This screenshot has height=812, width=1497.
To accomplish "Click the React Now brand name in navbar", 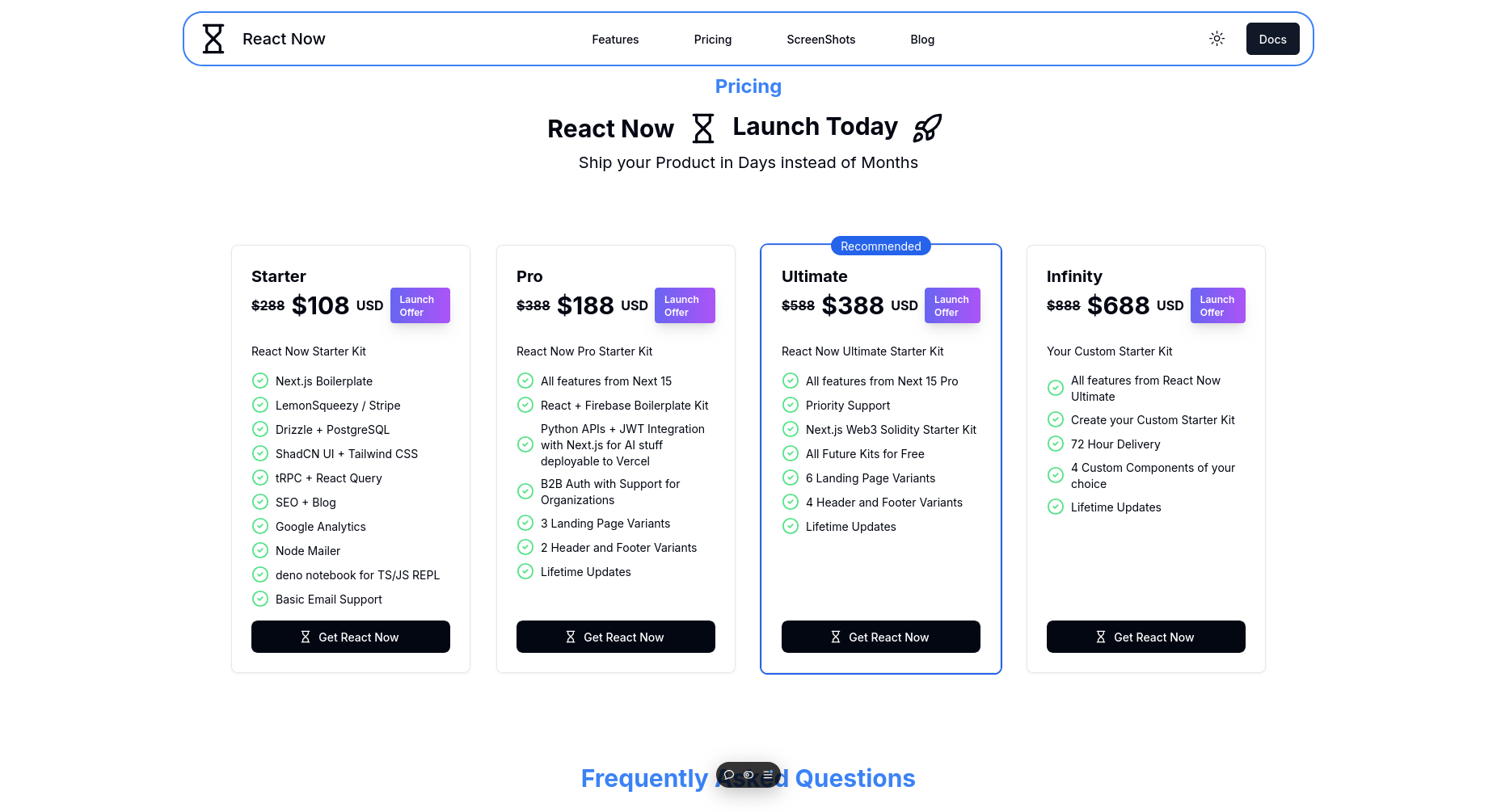I will [284, 39].
